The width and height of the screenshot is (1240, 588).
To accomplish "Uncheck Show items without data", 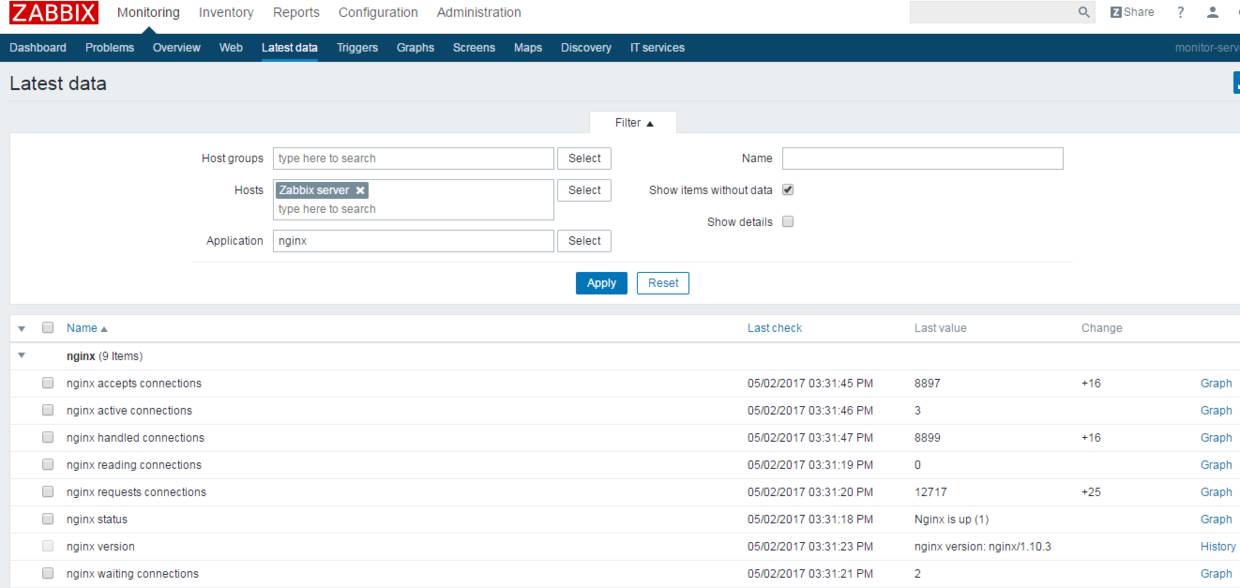I will tap(788, 190).
